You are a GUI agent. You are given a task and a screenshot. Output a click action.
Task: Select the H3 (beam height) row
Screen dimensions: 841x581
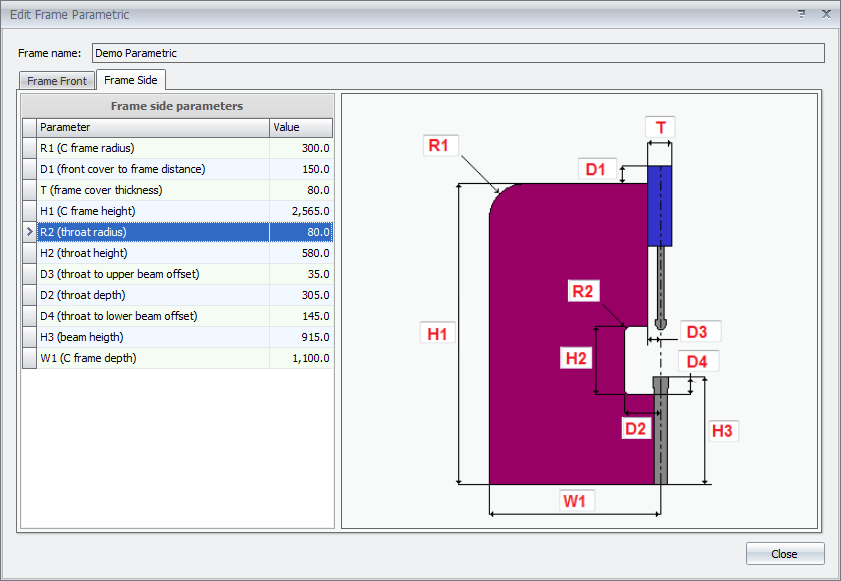[x=153, y=337]
